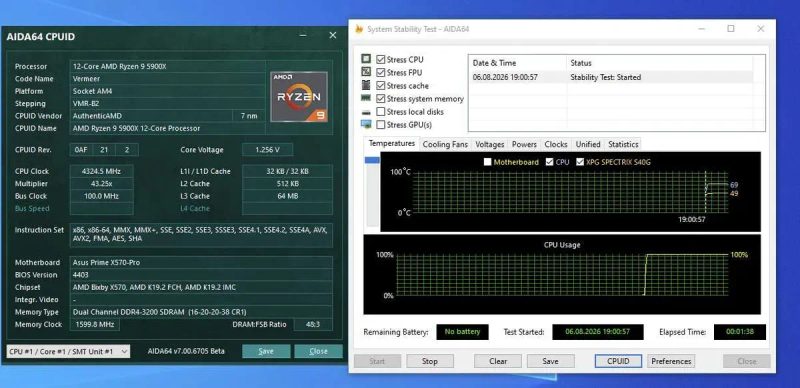Click the cache chip icon beside Stress cache
The height and width of the screenshot is (388, 800).
(x=366, y=85)
